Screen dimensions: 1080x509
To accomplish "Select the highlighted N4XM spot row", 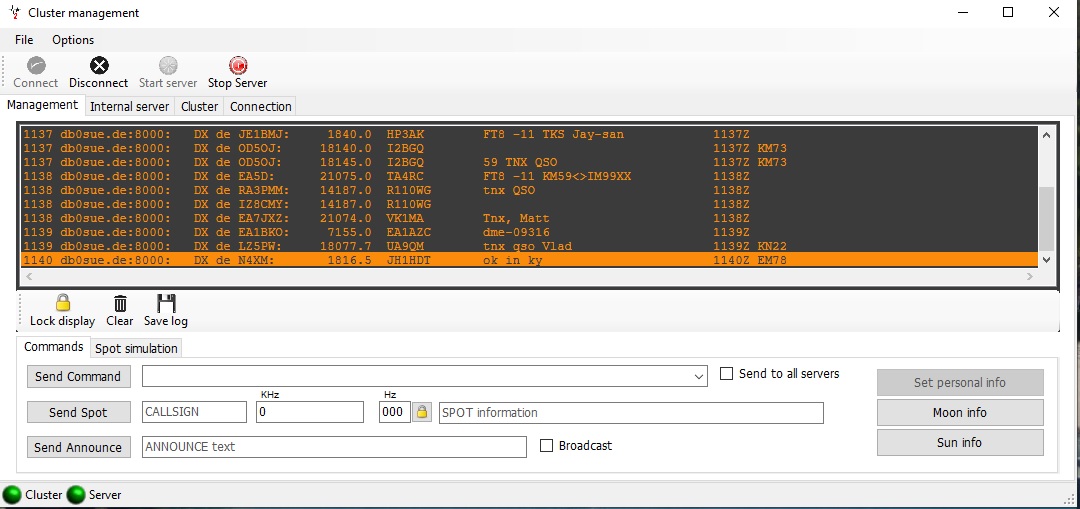I will point(529,260).
